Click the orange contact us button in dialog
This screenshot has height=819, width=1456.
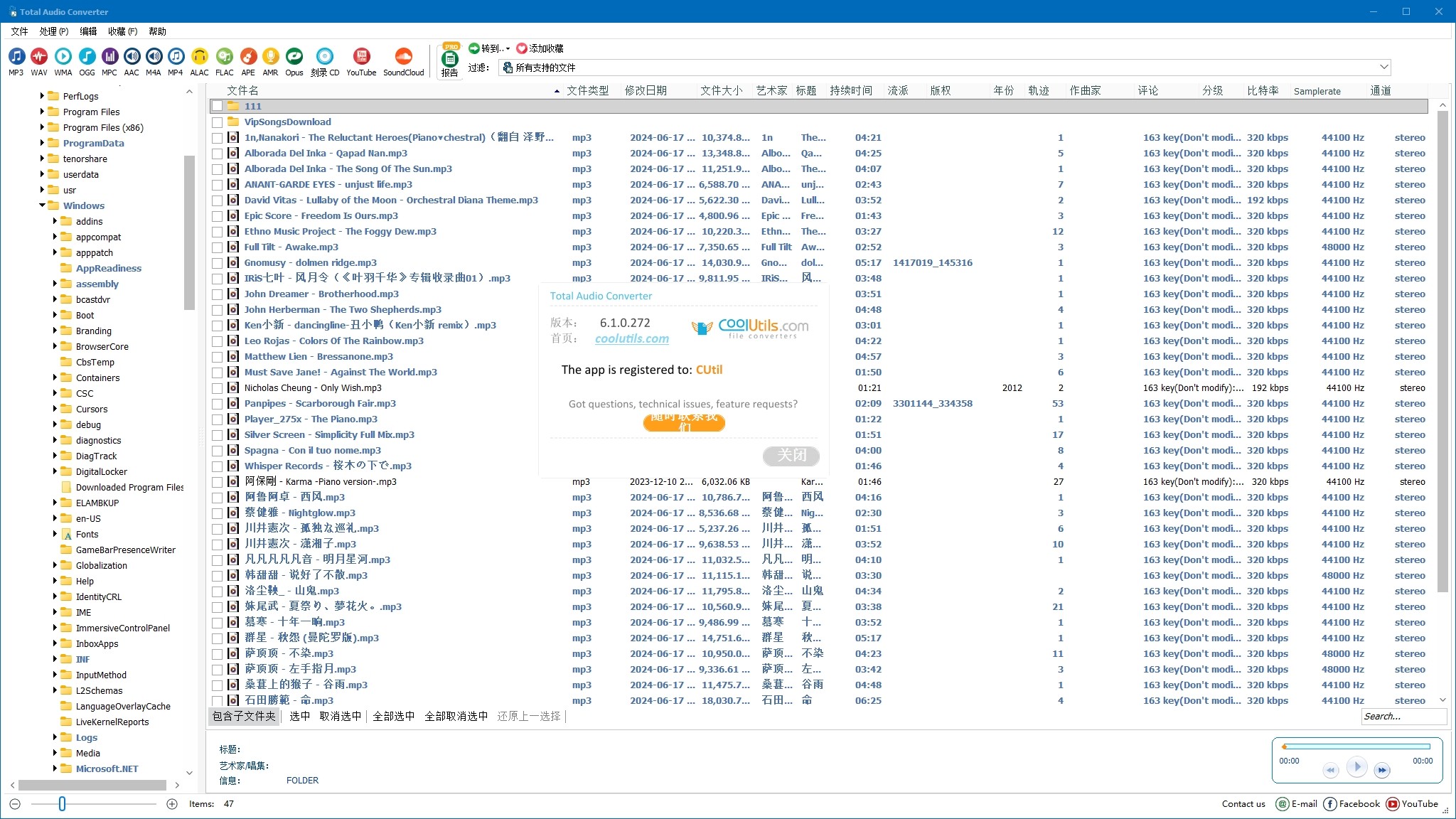click(684, 422)
